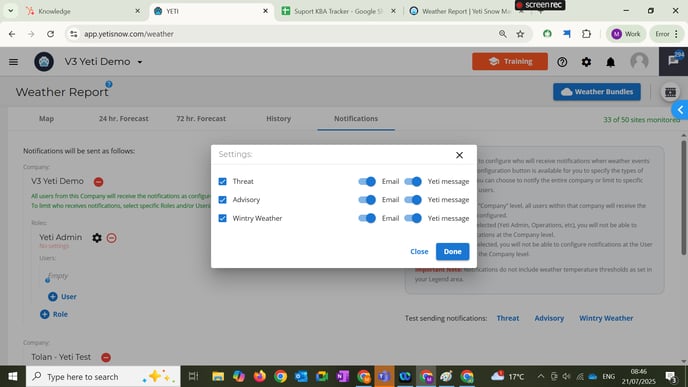Screen dimensions: 688x387
Task: Expand the V3 Yeti Demo company dropdown
Action: click(x=140, y=62)
